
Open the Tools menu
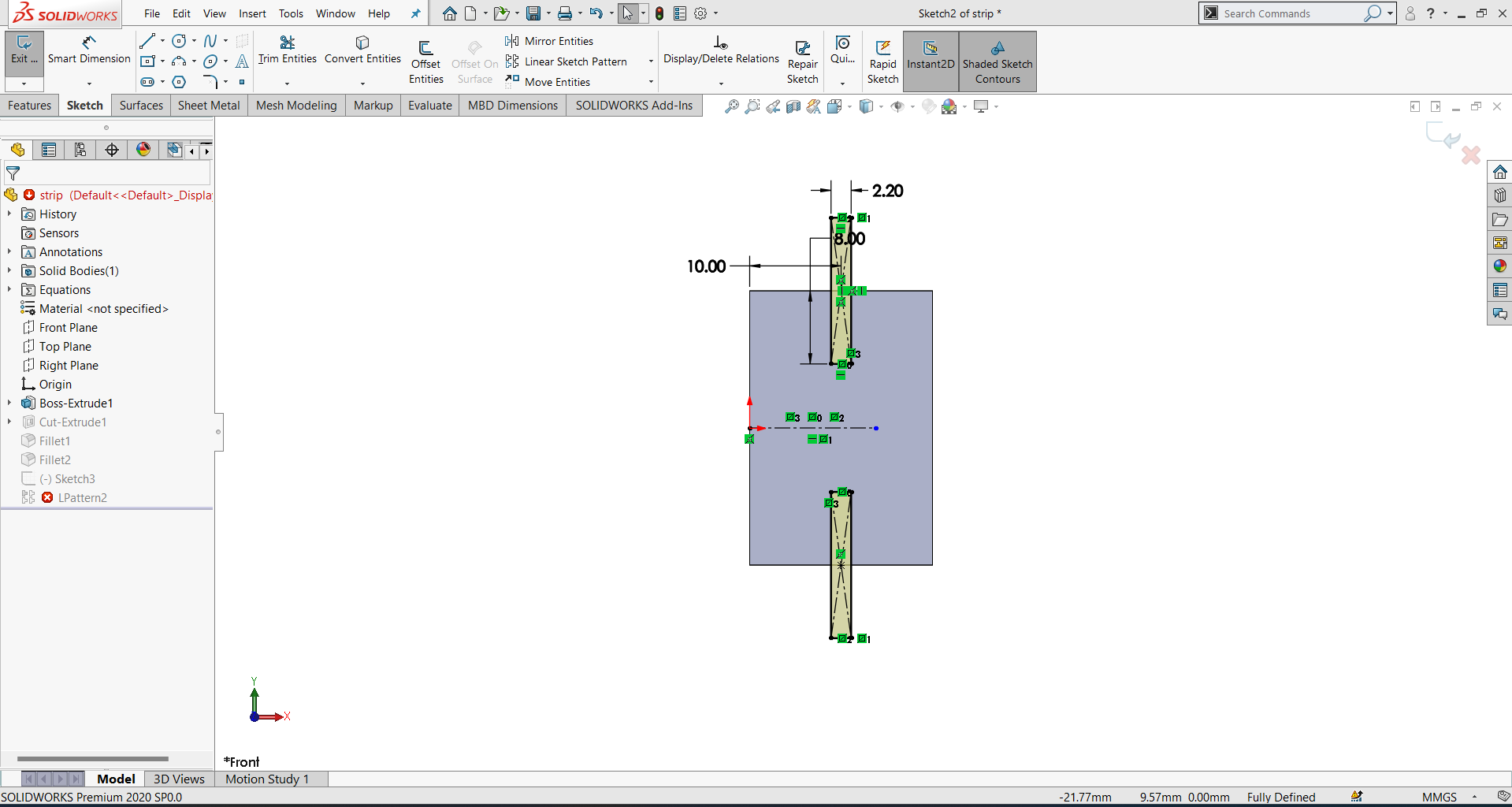click(291, 13)
